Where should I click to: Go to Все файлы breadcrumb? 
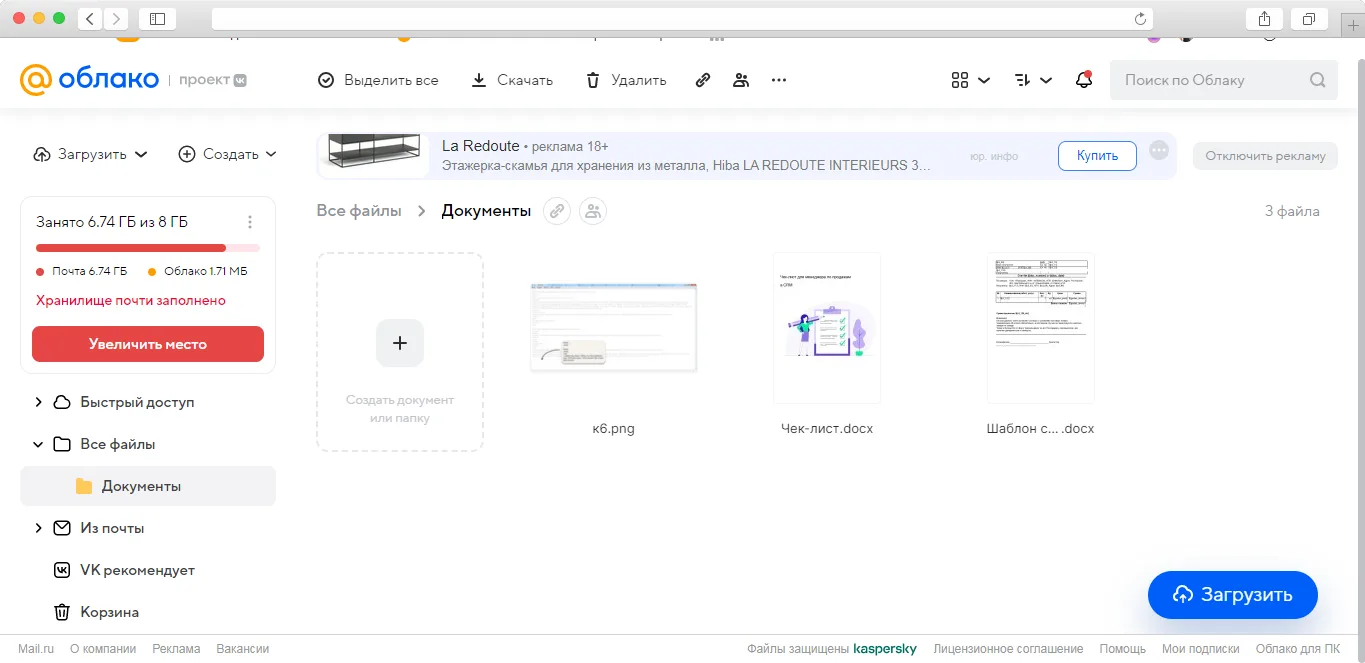(x=359, y=211)
